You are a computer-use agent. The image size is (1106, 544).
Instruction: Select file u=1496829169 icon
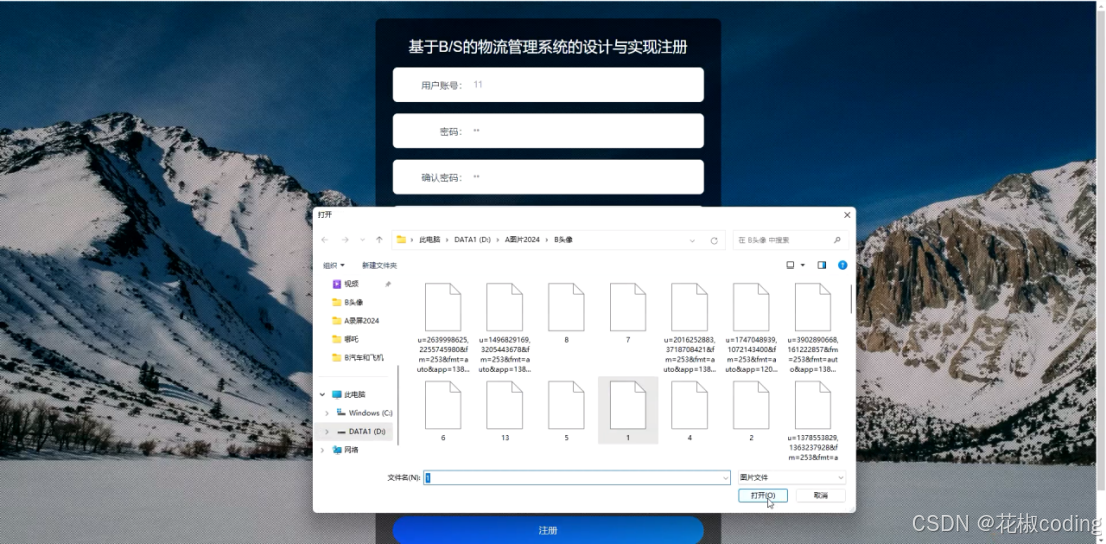[x=504, y=307]
